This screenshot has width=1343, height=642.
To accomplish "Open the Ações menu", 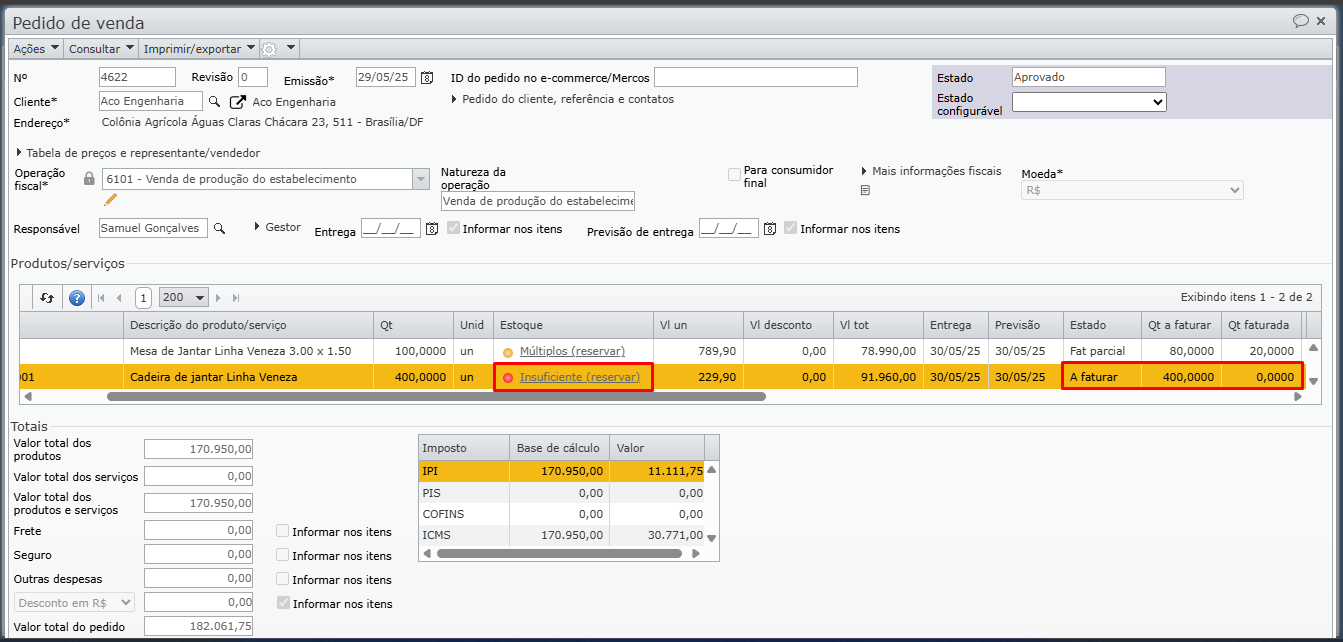I will 36,48.
